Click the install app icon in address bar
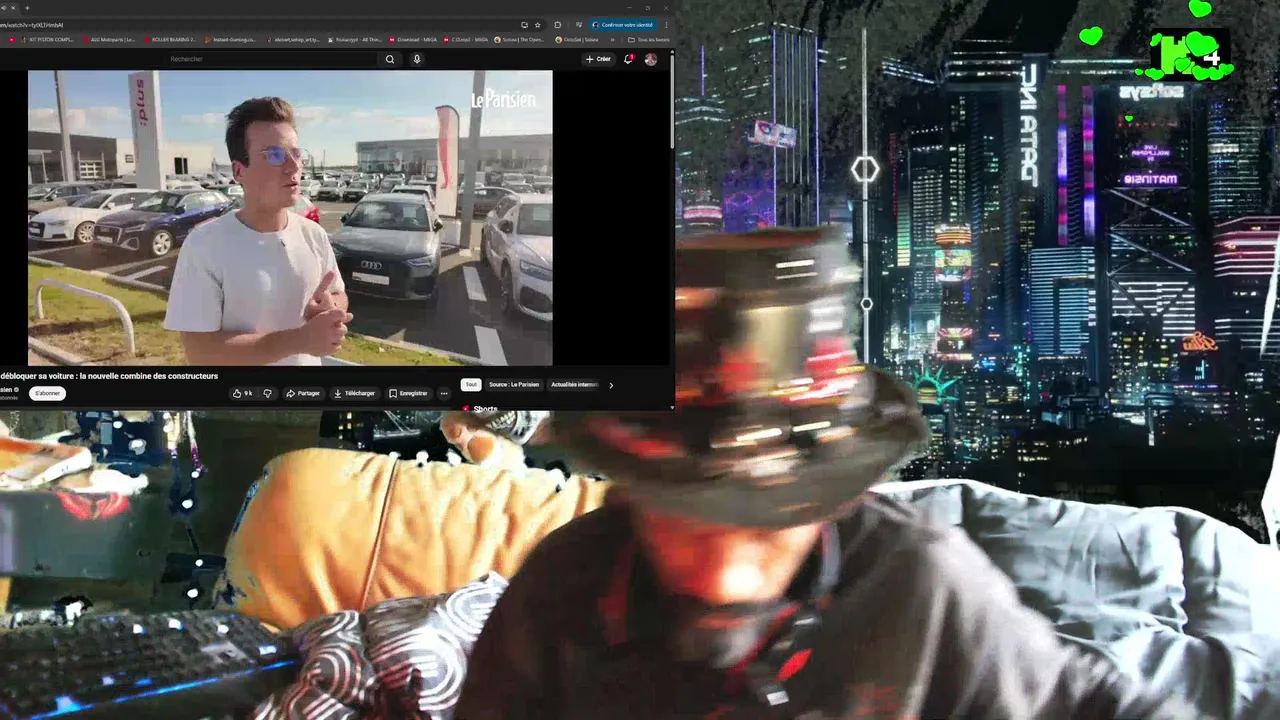1280x720 pixels. pyautogui.click(x=524, y=25)
